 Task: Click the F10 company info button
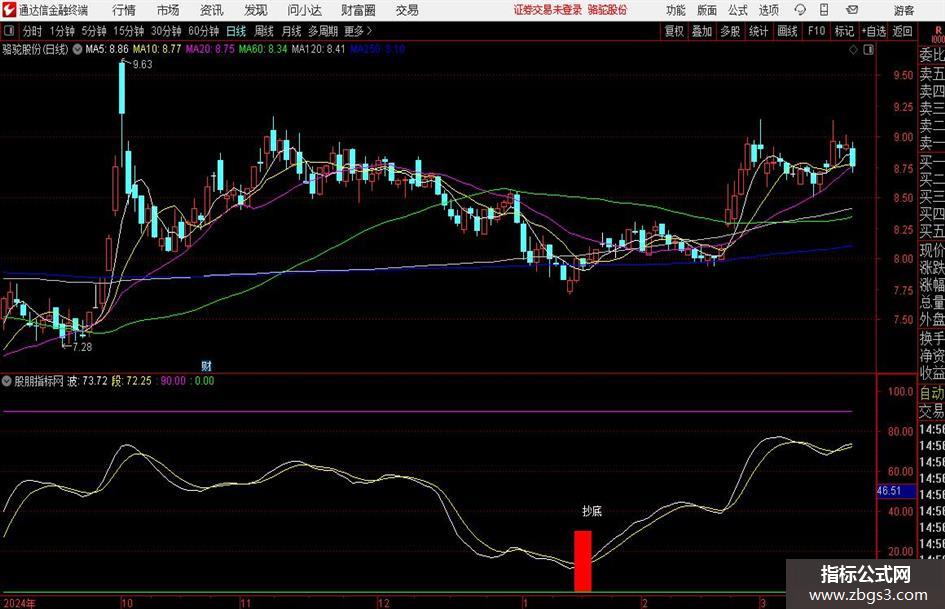pyautogui.click(x=816, y=31)
